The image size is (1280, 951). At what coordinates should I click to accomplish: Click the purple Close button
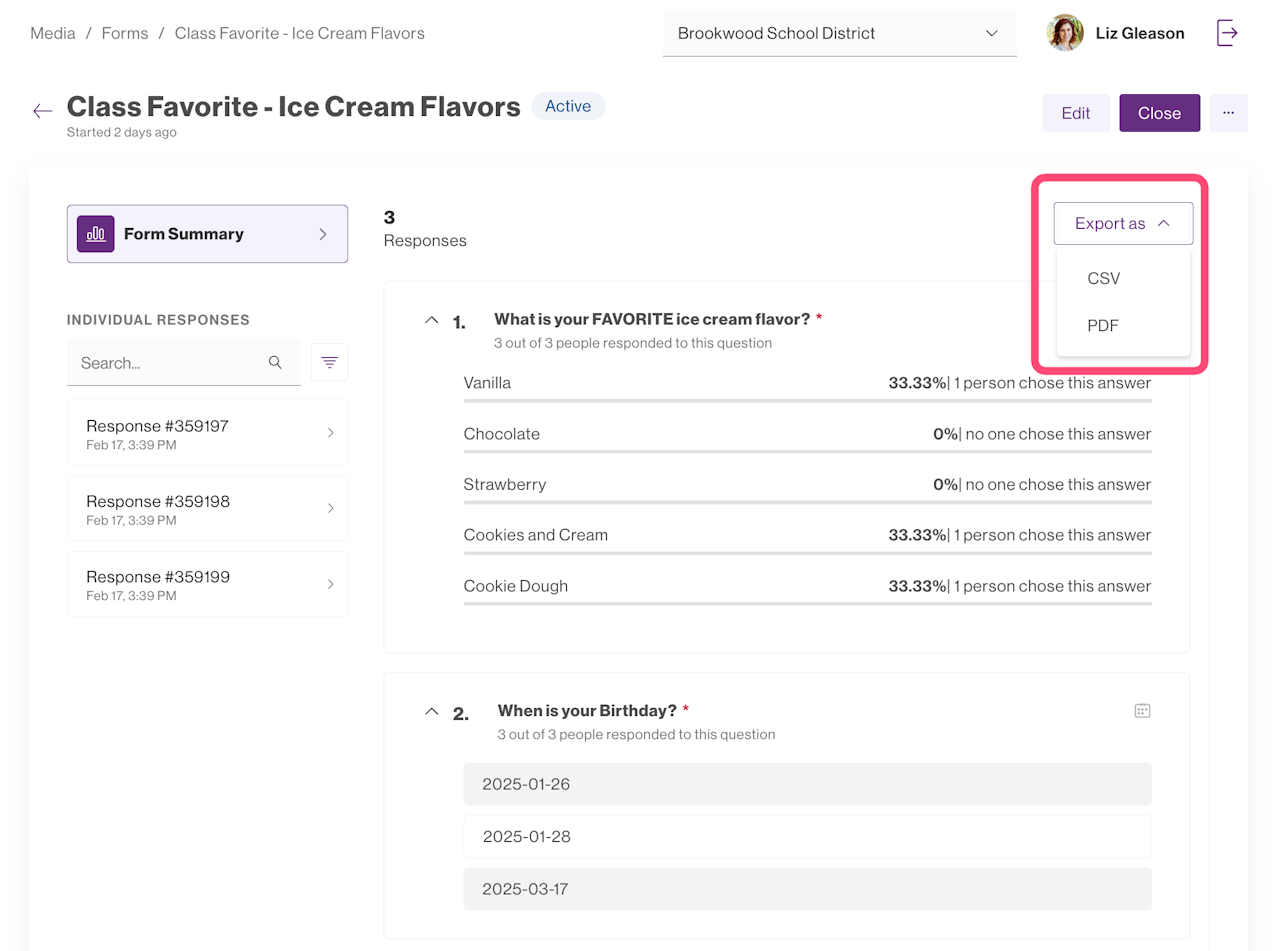[1159, 113]
